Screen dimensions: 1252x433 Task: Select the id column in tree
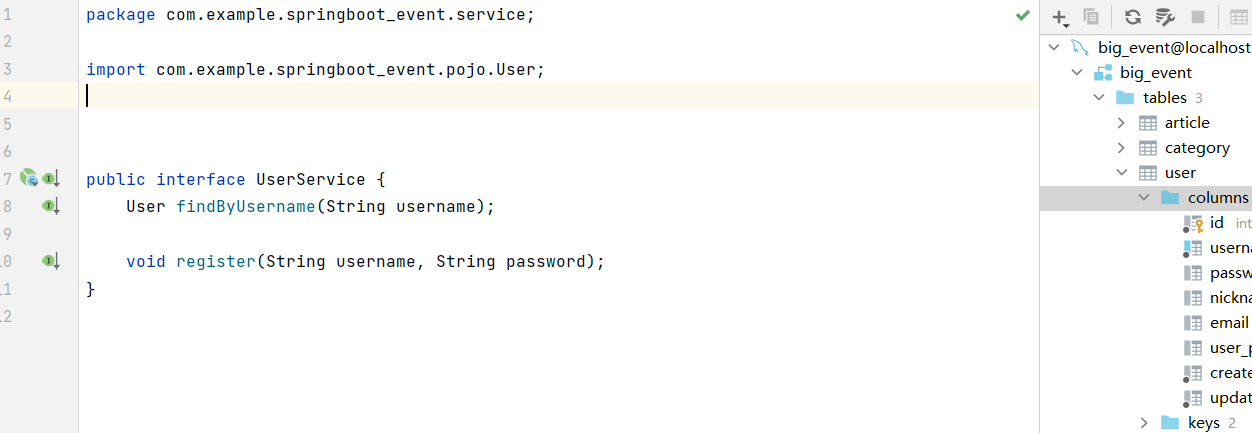pyautogui.click(x=1216, y=223)
